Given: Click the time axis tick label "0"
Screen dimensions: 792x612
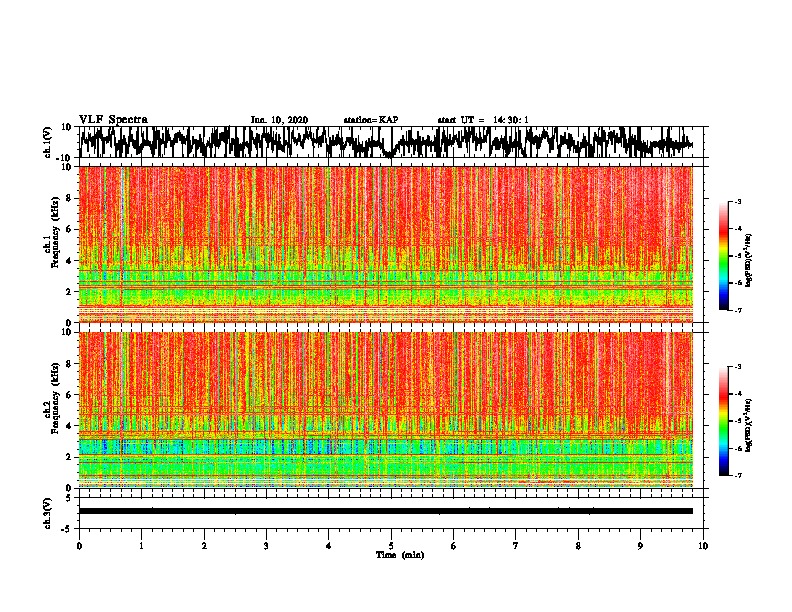Looking at the screenshot, I should click(79, 546).
